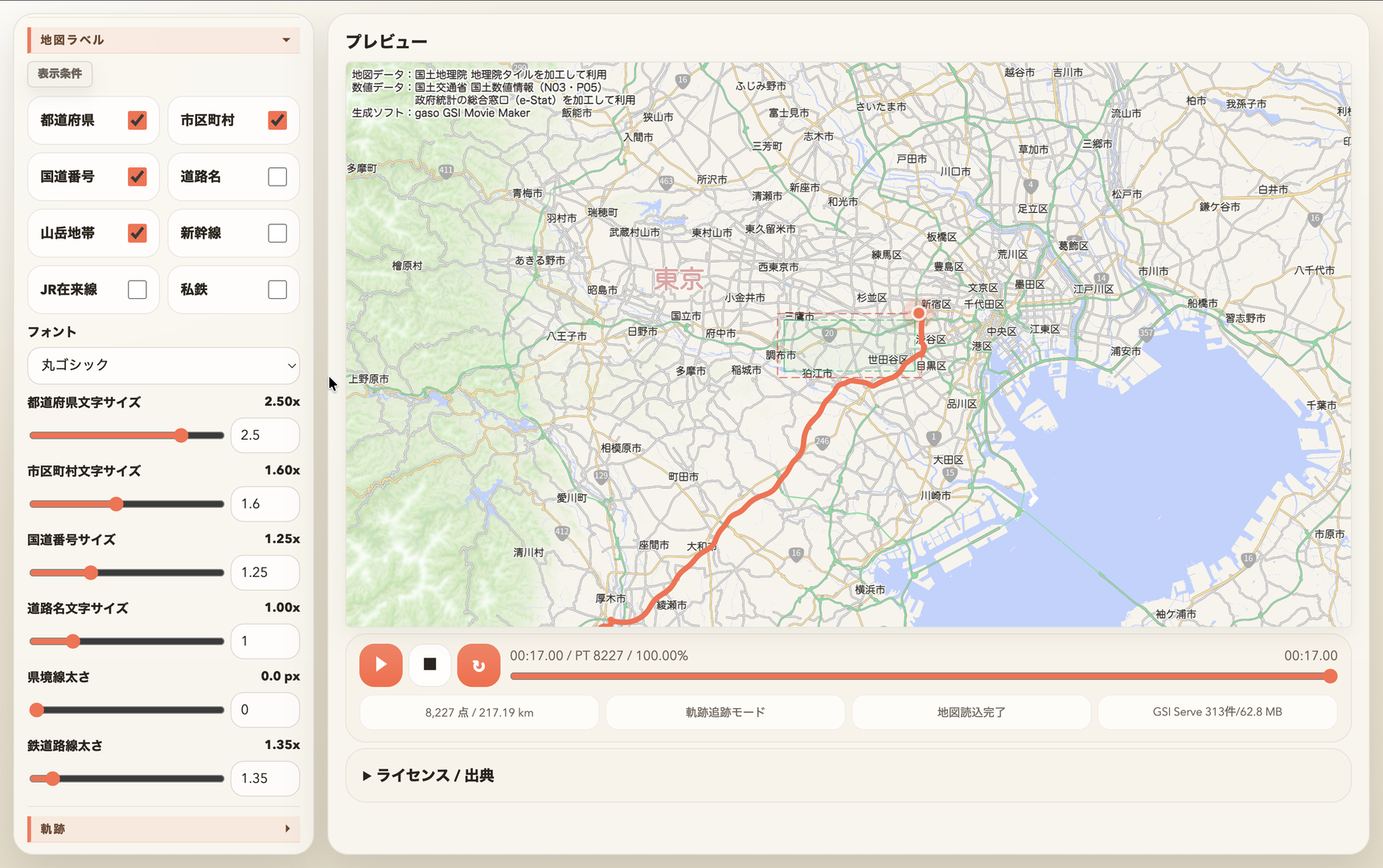This screenshot has width=1383, height=868.
Task: Click the 8,227 点 / 217.19 km status
Action: point(479,712)
